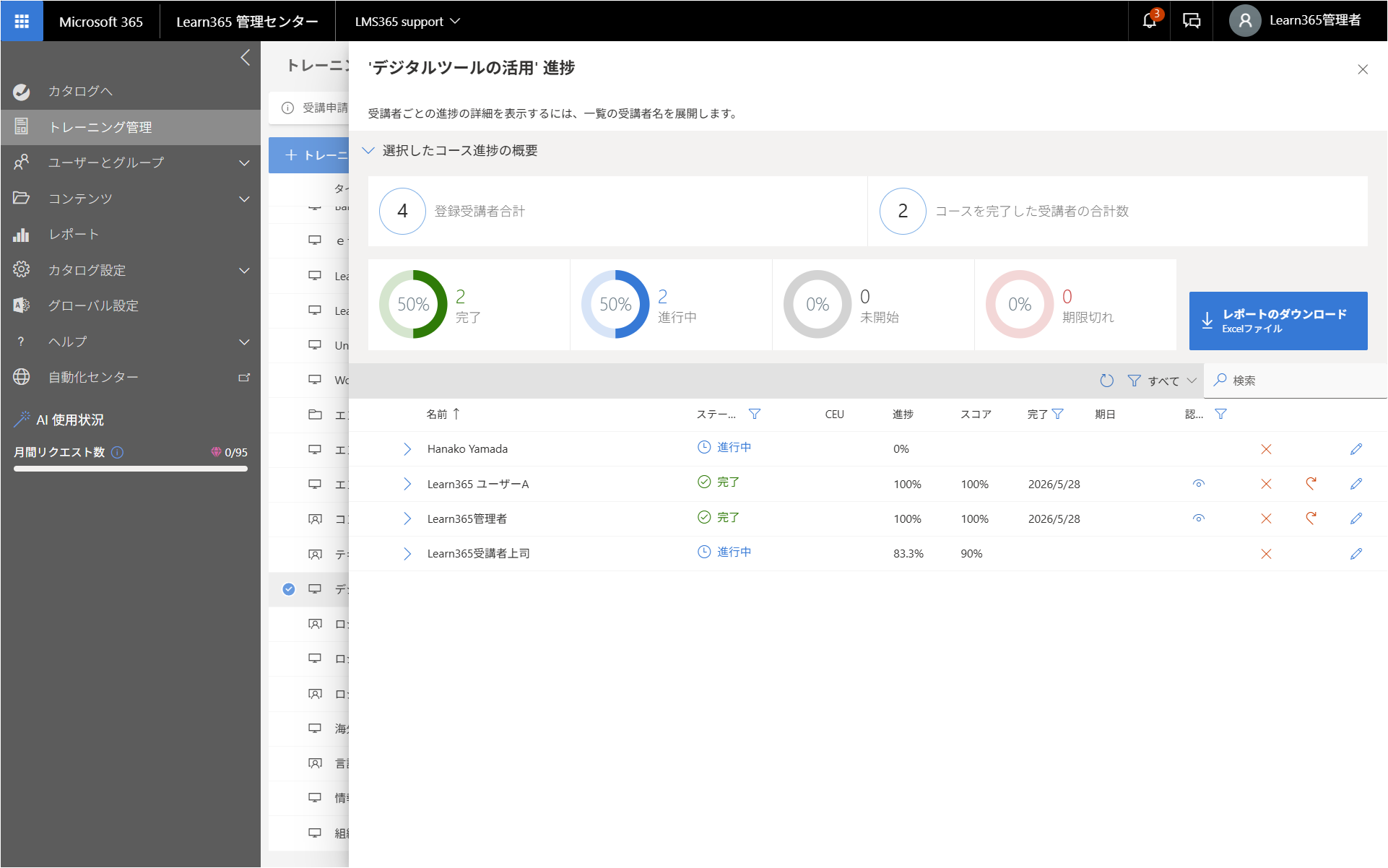View certificate for Learn365 ユーザーA
The width and height of the screenshot is (1388, 868).
1199,484
